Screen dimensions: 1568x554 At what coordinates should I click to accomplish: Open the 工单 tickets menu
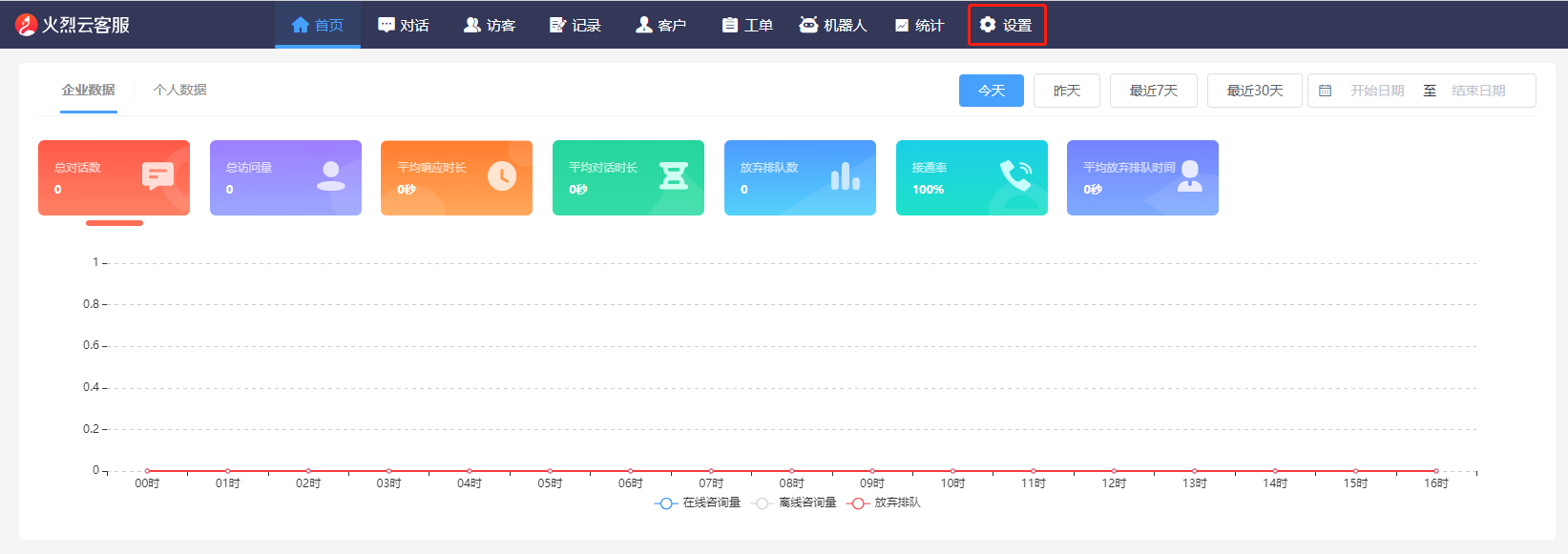click(x=747, y=25)
